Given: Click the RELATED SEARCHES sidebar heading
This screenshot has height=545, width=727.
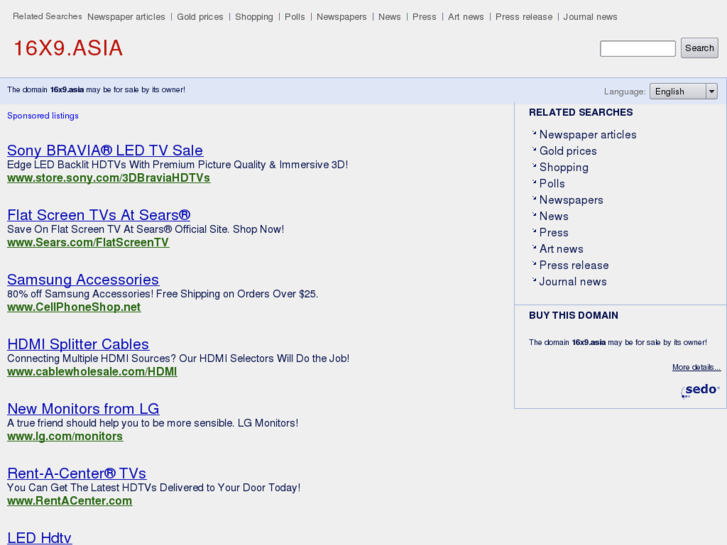Looking at the screenshot, I should point(581,112).
